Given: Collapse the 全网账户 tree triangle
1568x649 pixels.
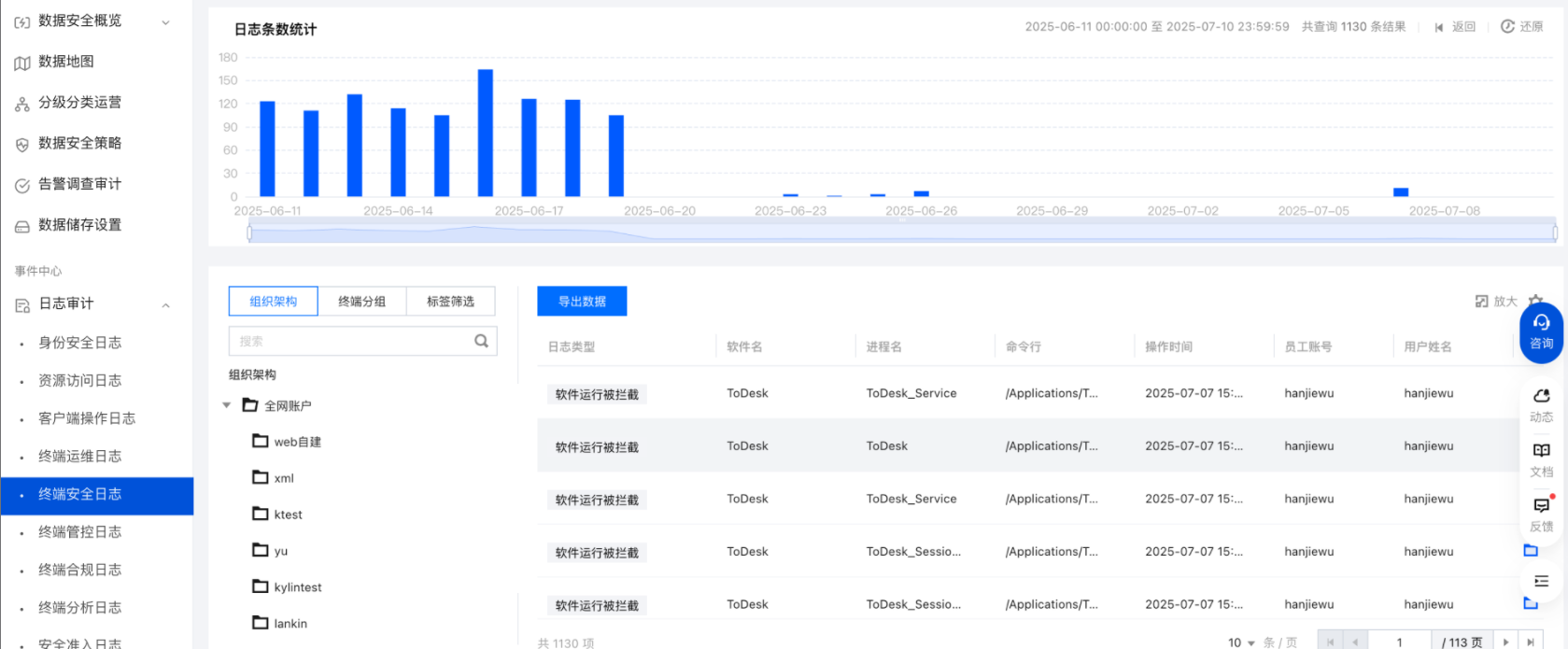Looking at the screenshot, I should 226,405.
